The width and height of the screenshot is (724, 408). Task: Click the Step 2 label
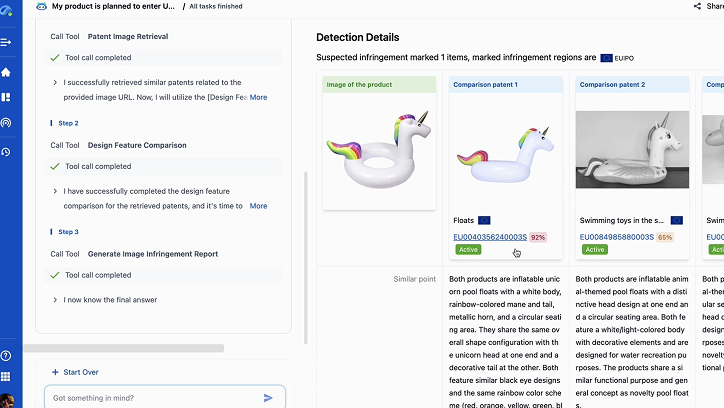tap(68, 123)
